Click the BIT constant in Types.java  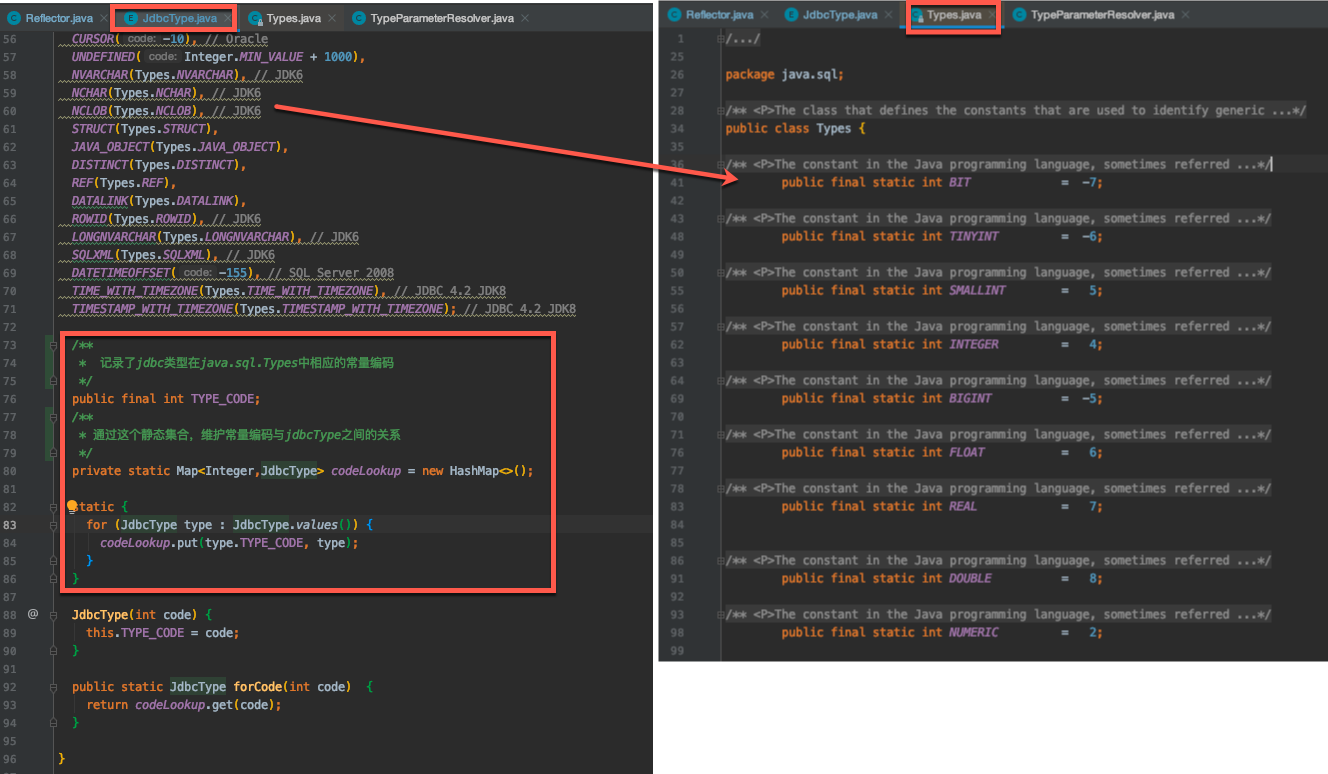pos(960,182)
